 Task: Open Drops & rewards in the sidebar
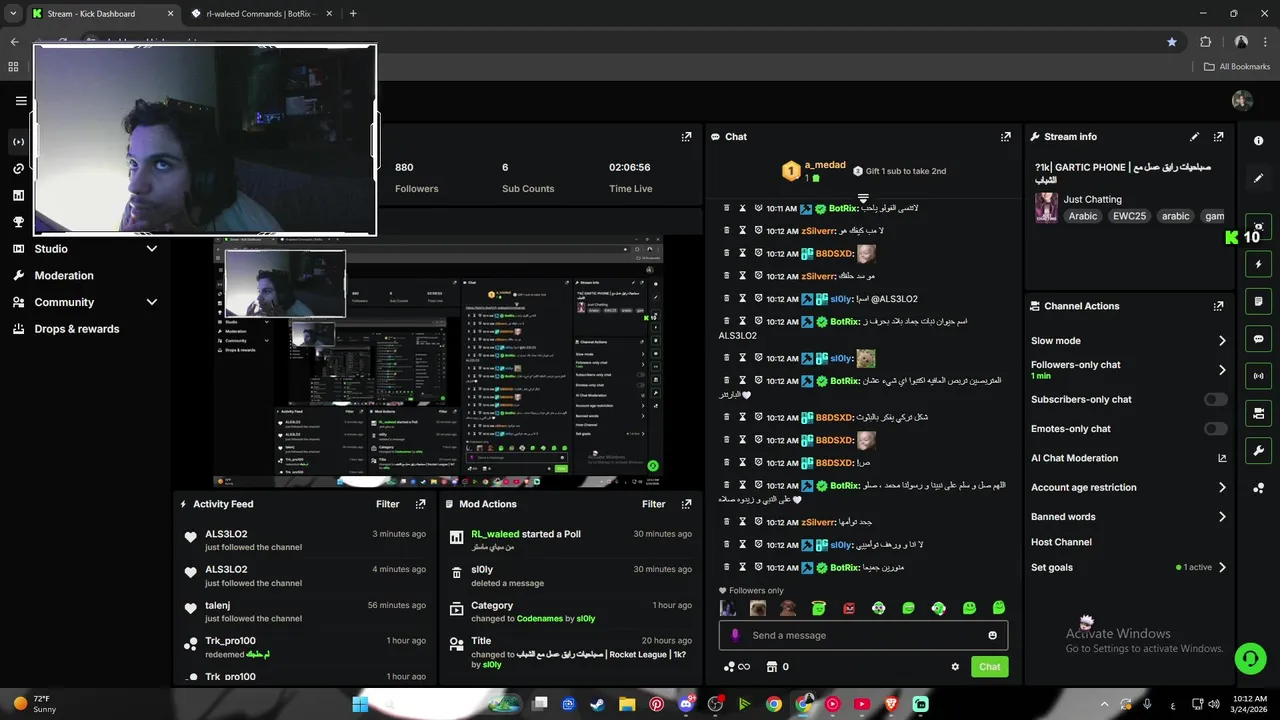pos(77,329)
